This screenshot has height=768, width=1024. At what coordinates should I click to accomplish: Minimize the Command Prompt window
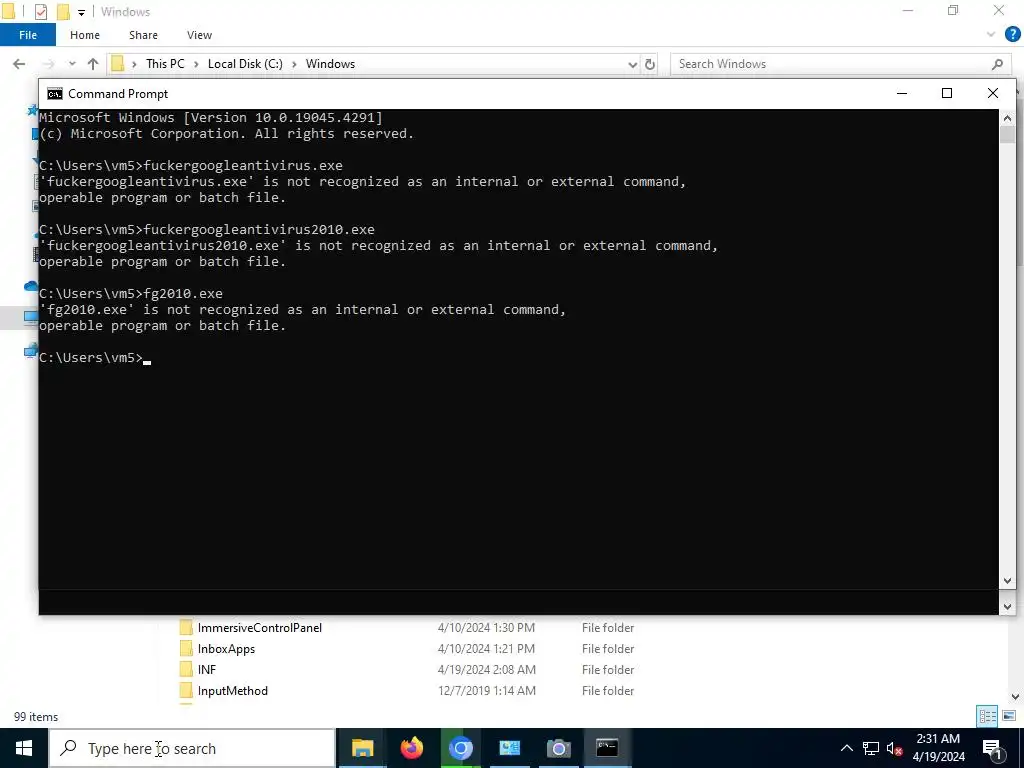click(x=902, y=94)
